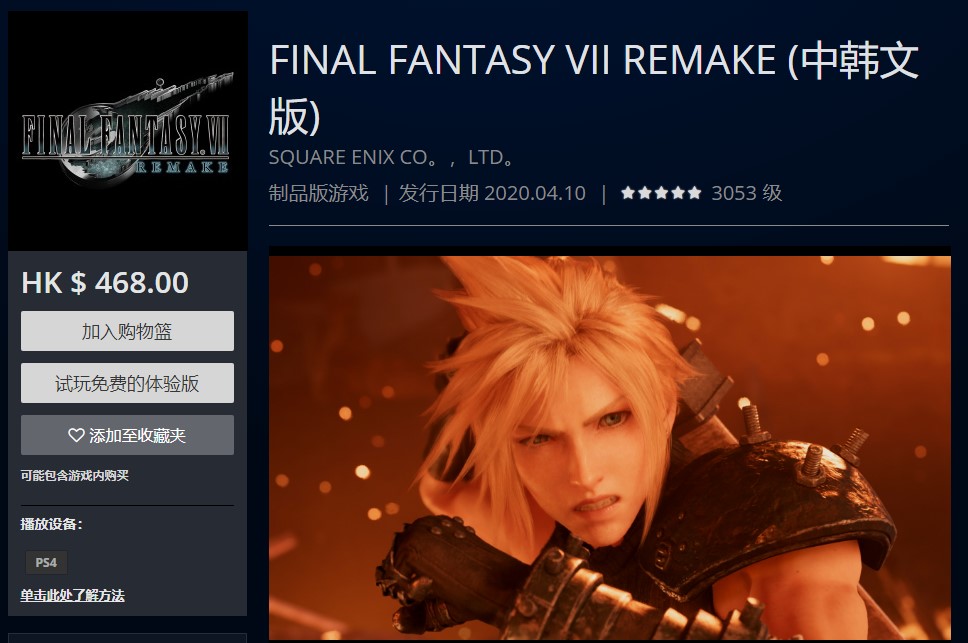The width and height of the screenshot is (968, 643).
Task: Click the partial panel below the PS4 section
Action: click(127, 637)
